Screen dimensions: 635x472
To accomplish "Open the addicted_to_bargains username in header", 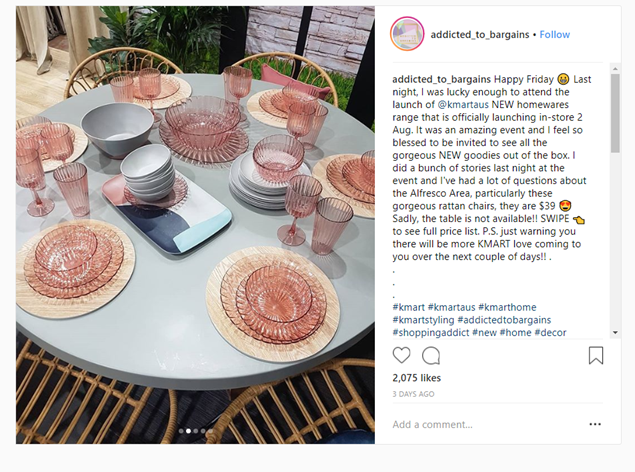I will [479, 35].
